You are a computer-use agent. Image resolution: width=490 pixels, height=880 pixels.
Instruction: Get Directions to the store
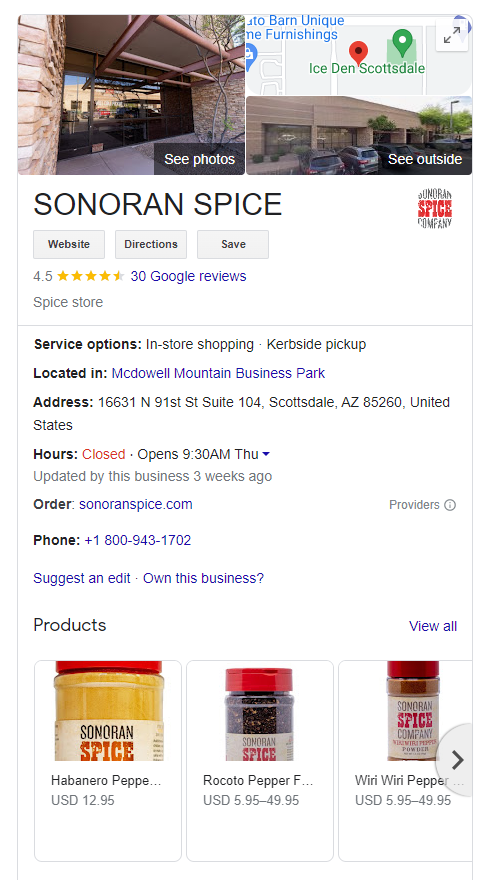click(x=151, y=244)
